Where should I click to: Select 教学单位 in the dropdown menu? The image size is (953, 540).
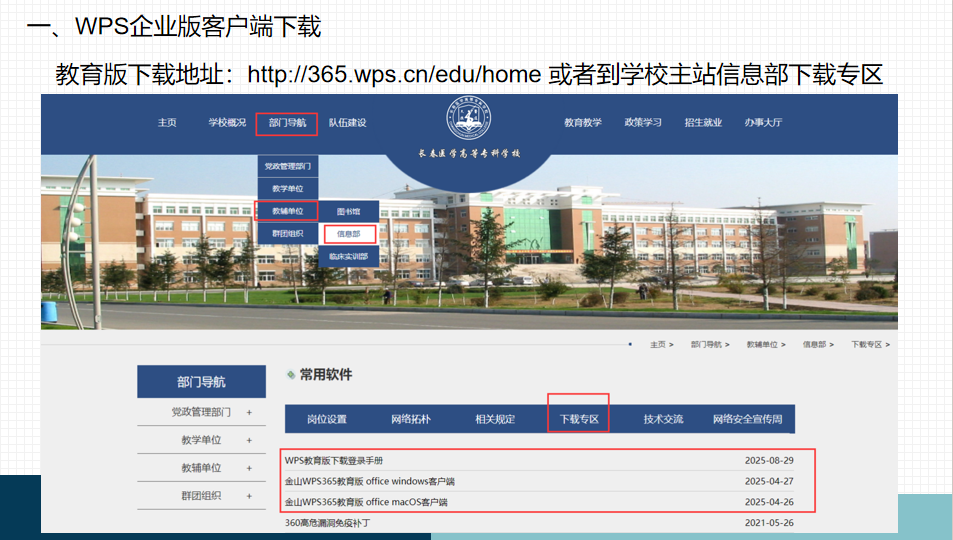tap(287, 189)
